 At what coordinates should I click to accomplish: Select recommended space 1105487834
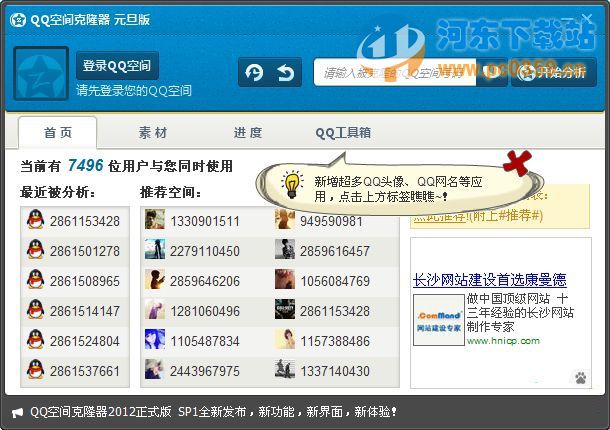205,341
